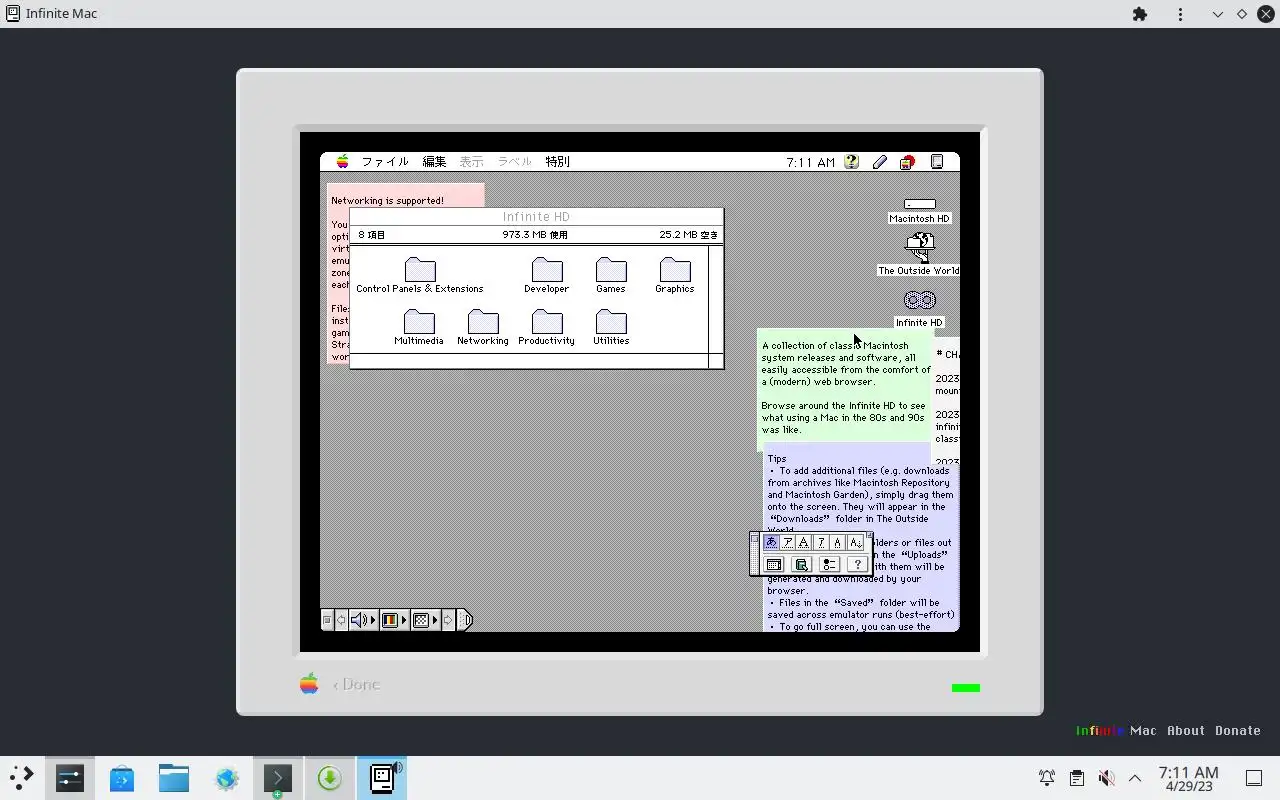Image resolution: width=1280 pixels, height=800 pixels.
Task: Switch input palette to full-width katakana ア mode
Action: tap(788, 542)
